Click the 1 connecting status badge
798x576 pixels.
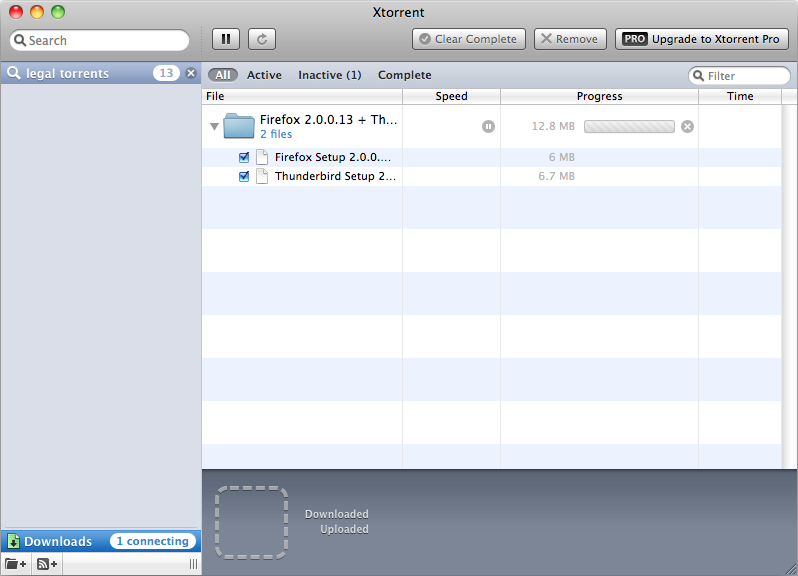pos(153,541)
